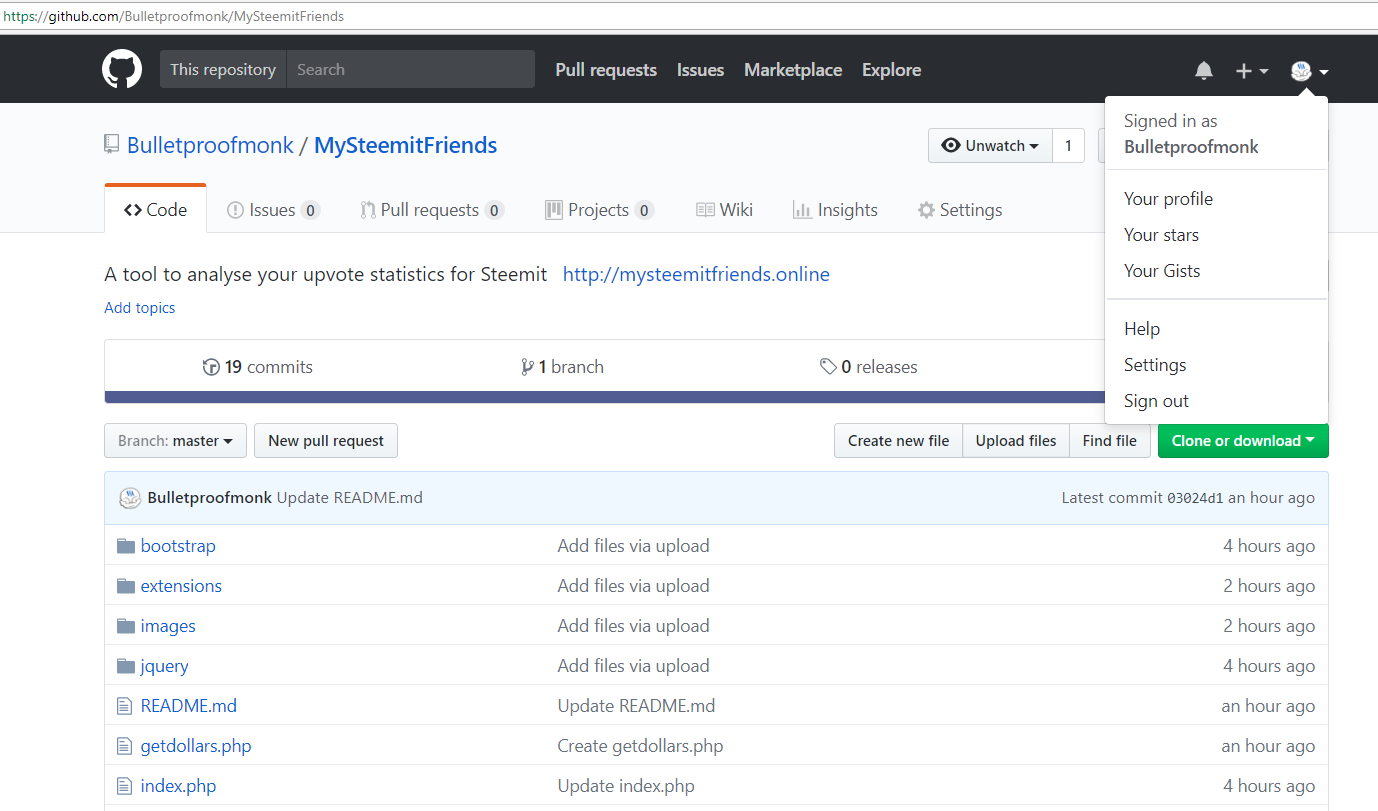Click the Pull requests tab icon
Viewport: 1378px width, 811px height.
pos(368,210)
